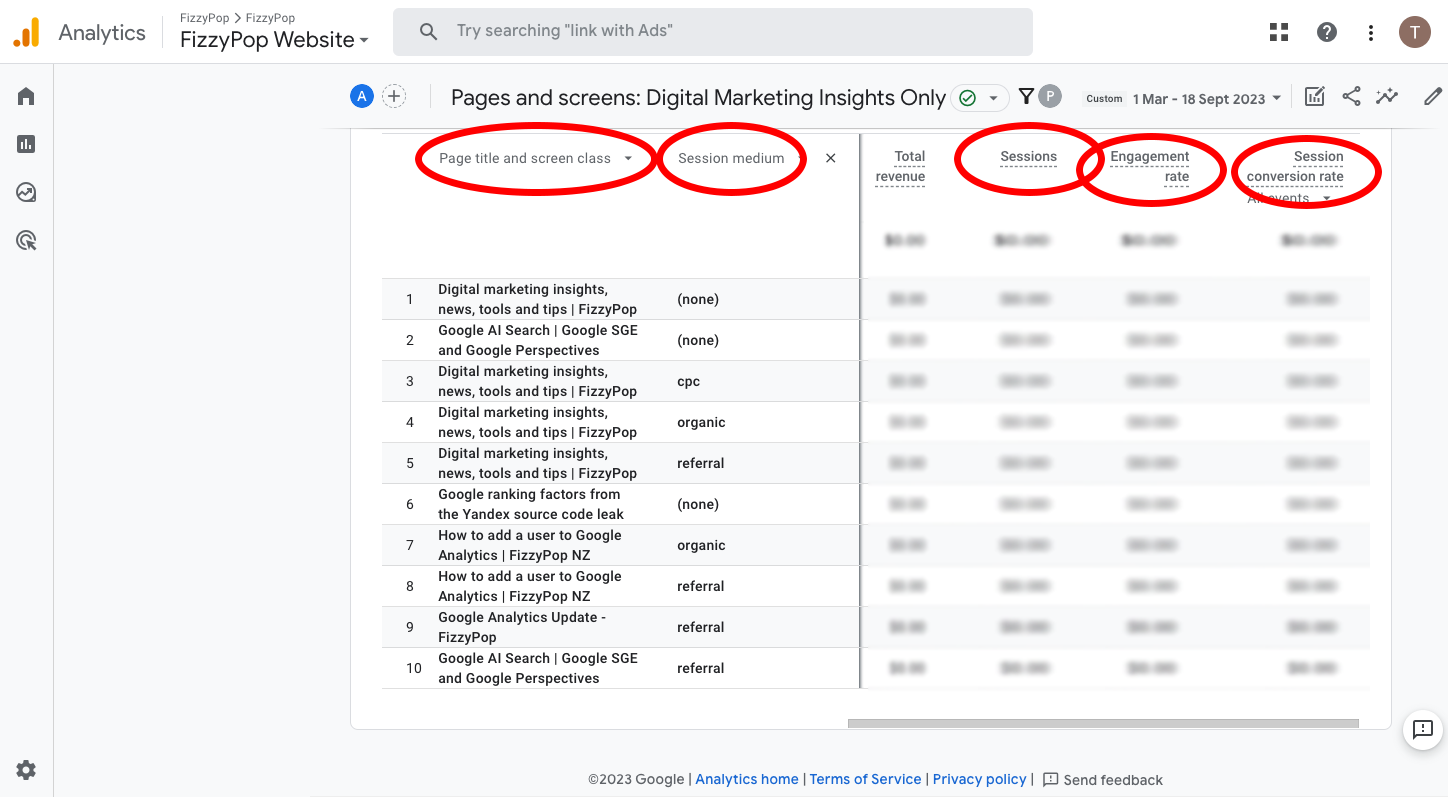Edit the report with the pencil icon
Viewport: 1448px width, 797px height.
[1433, 96]
